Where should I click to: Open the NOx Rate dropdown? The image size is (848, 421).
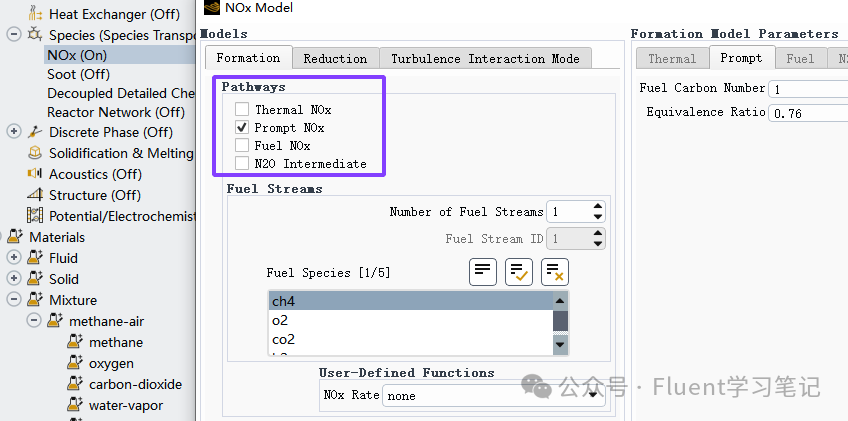pyautogui.click(x=493, y=396)
